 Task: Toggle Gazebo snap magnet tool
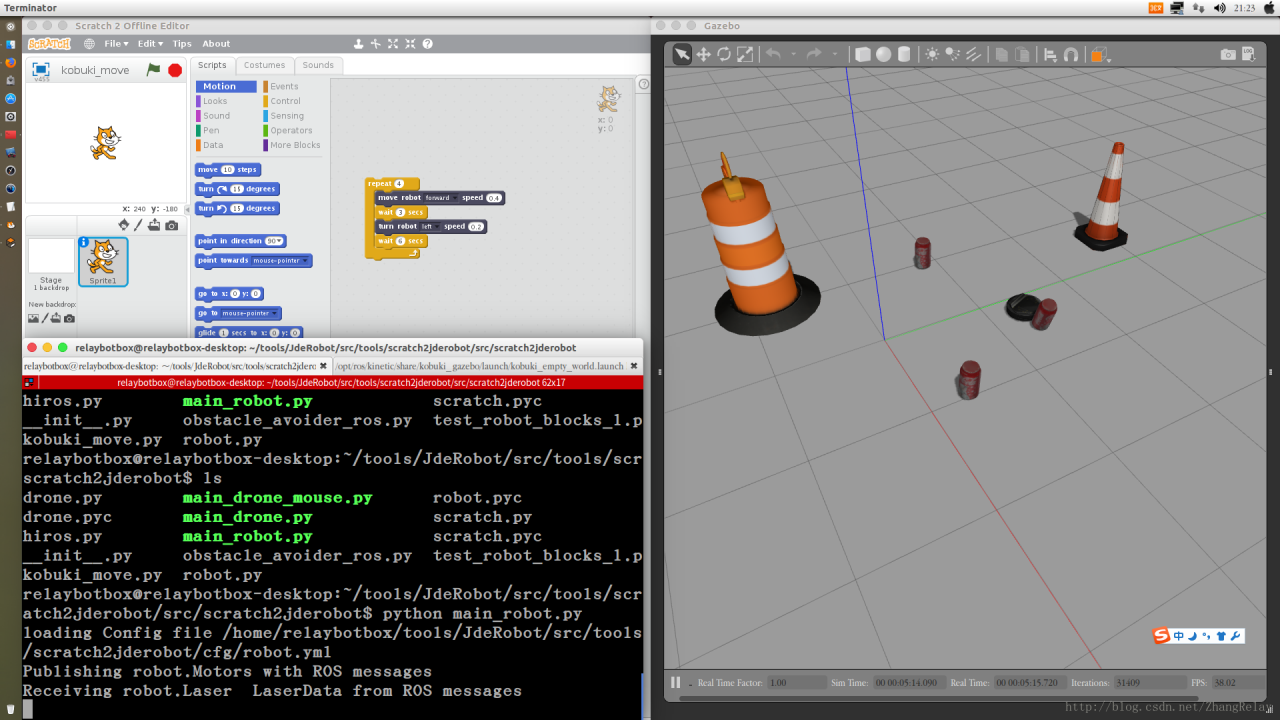pos(1071,55)
